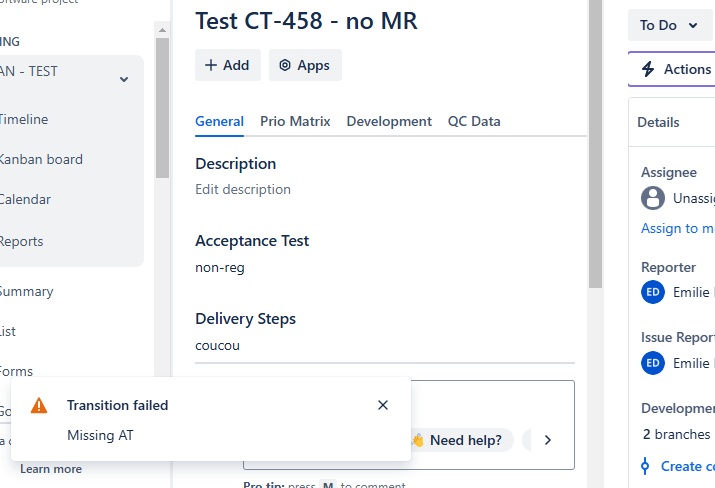715x488 pixels.
Task: Click the Missing AT error message
Action: click(x=100, y=435)
